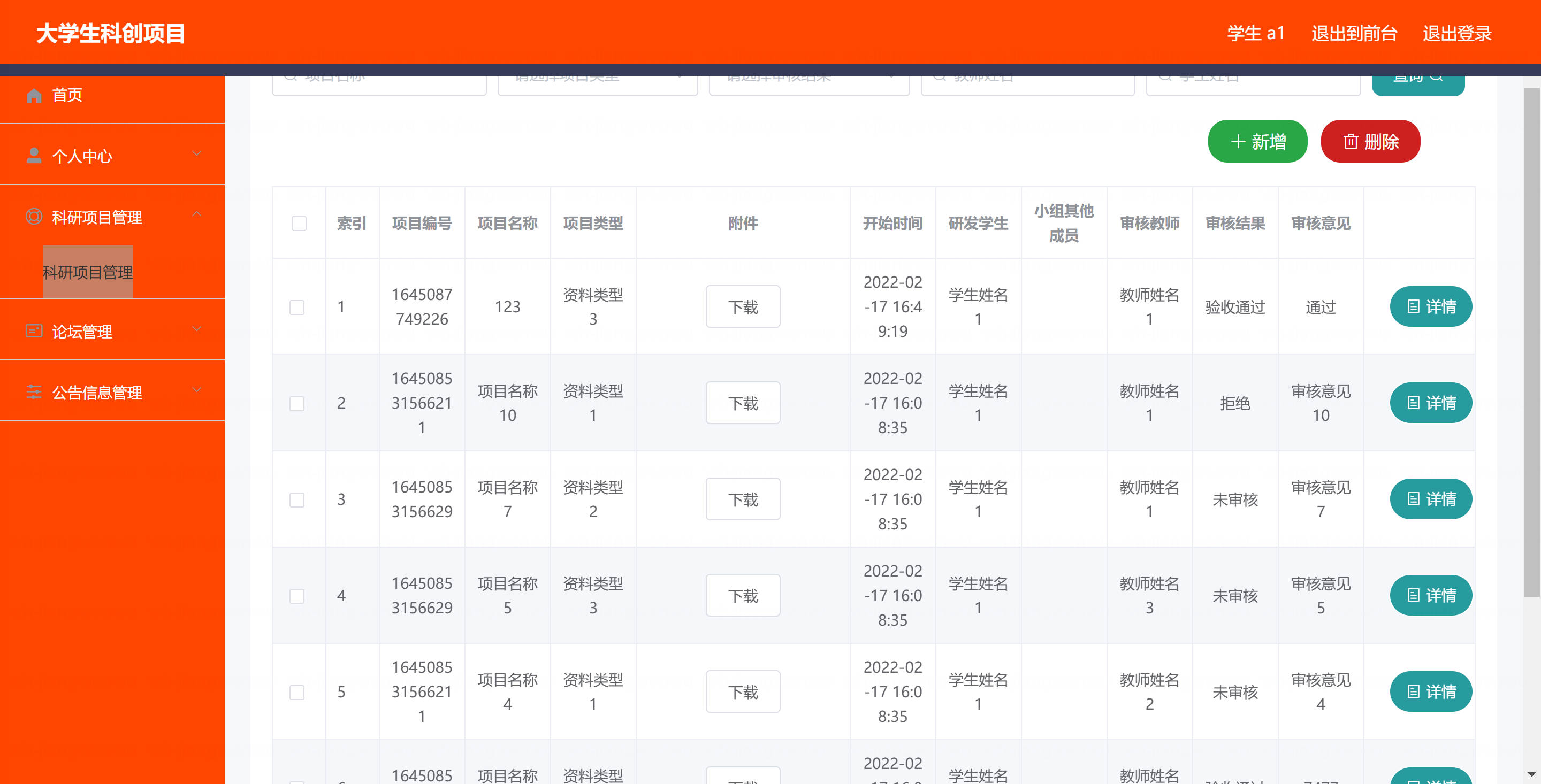Collapse the 科研项目管理 menu chevron
This screenshot has height=784, width=1541.
pos(196,214)
